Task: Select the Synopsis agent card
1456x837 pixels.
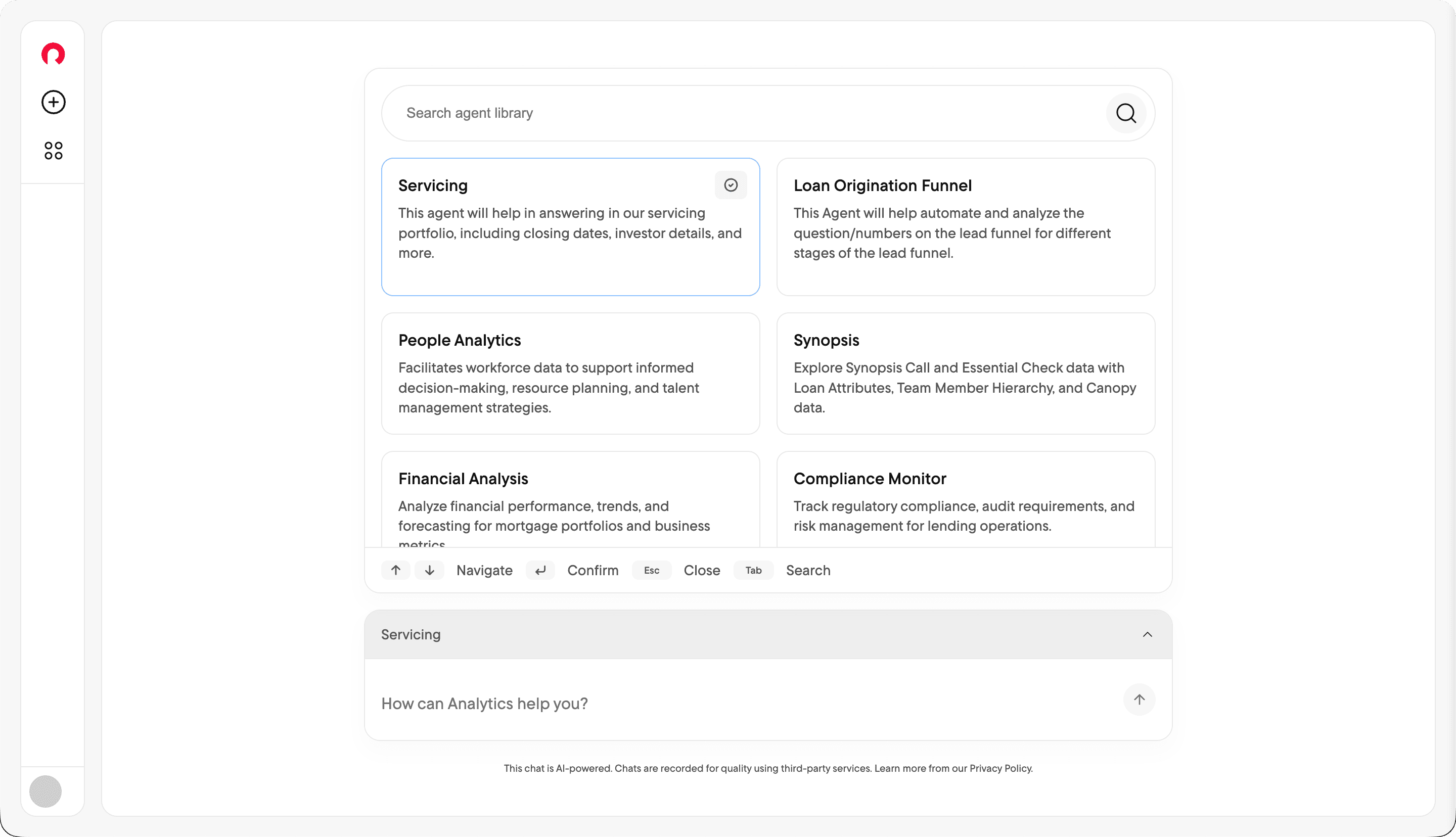Action: pyautogui.click(x=965, y=374)
